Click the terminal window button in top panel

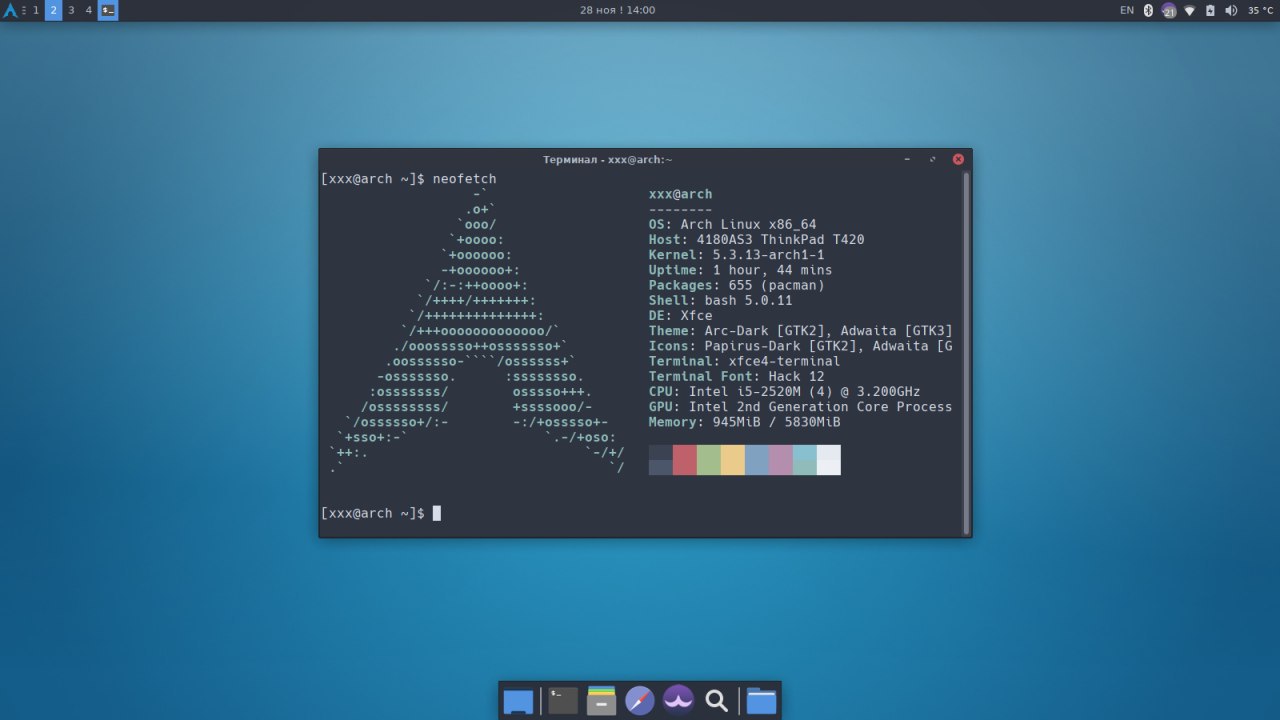click(108, 10)
